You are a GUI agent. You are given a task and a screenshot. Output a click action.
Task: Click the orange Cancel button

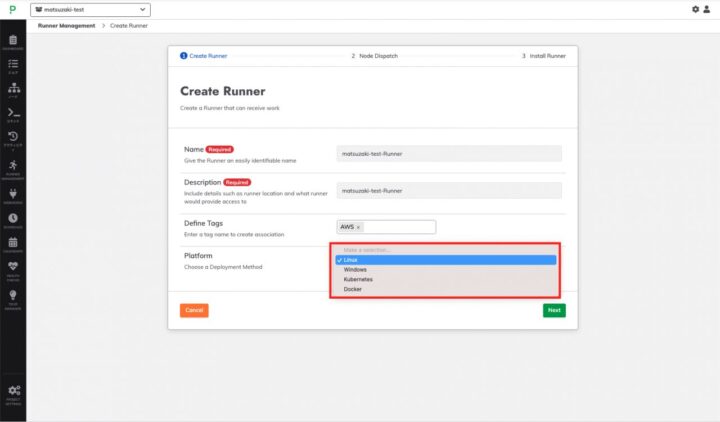[x=194, y=310]
